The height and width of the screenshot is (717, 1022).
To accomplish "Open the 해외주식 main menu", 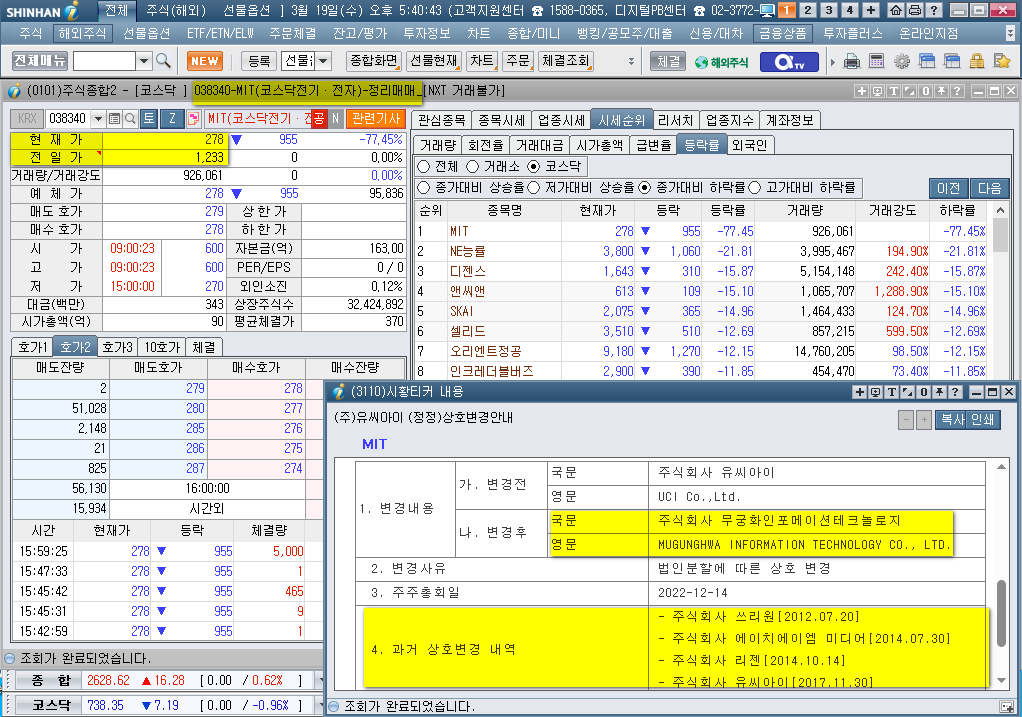I will click(81, 33).
